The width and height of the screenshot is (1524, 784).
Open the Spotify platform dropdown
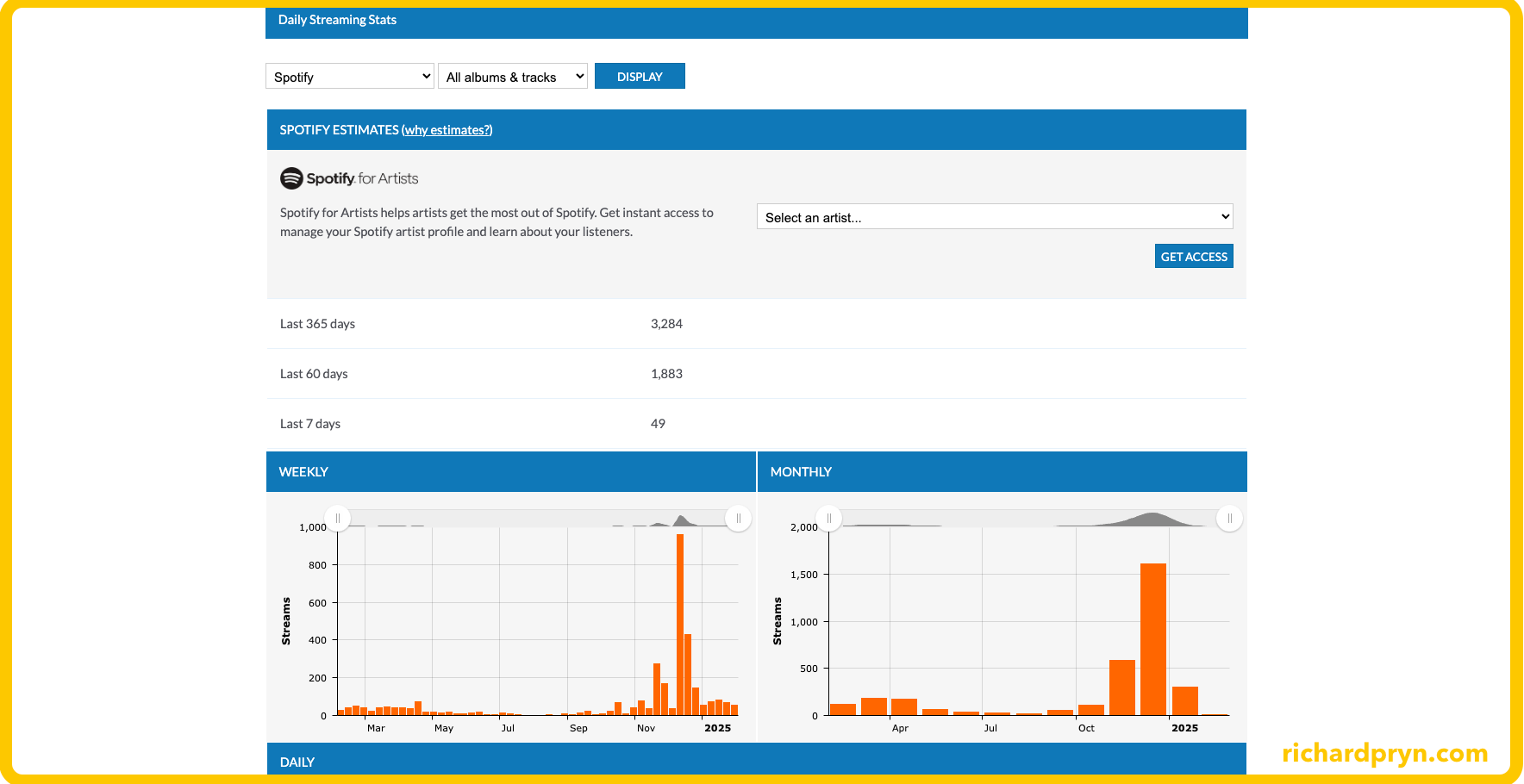click(349, 77)
